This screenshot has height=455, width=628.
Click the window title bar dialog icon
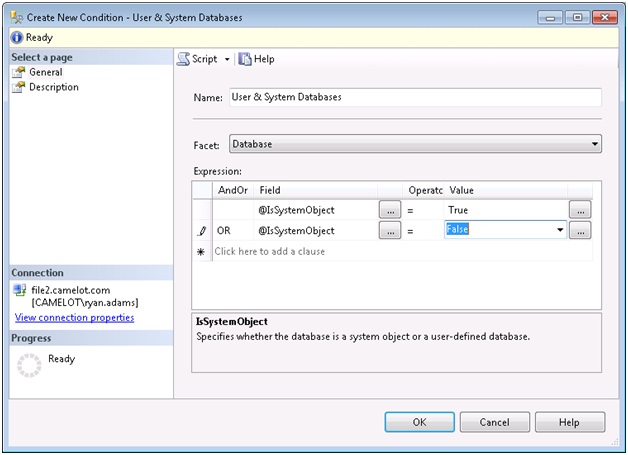coord(17,17)
